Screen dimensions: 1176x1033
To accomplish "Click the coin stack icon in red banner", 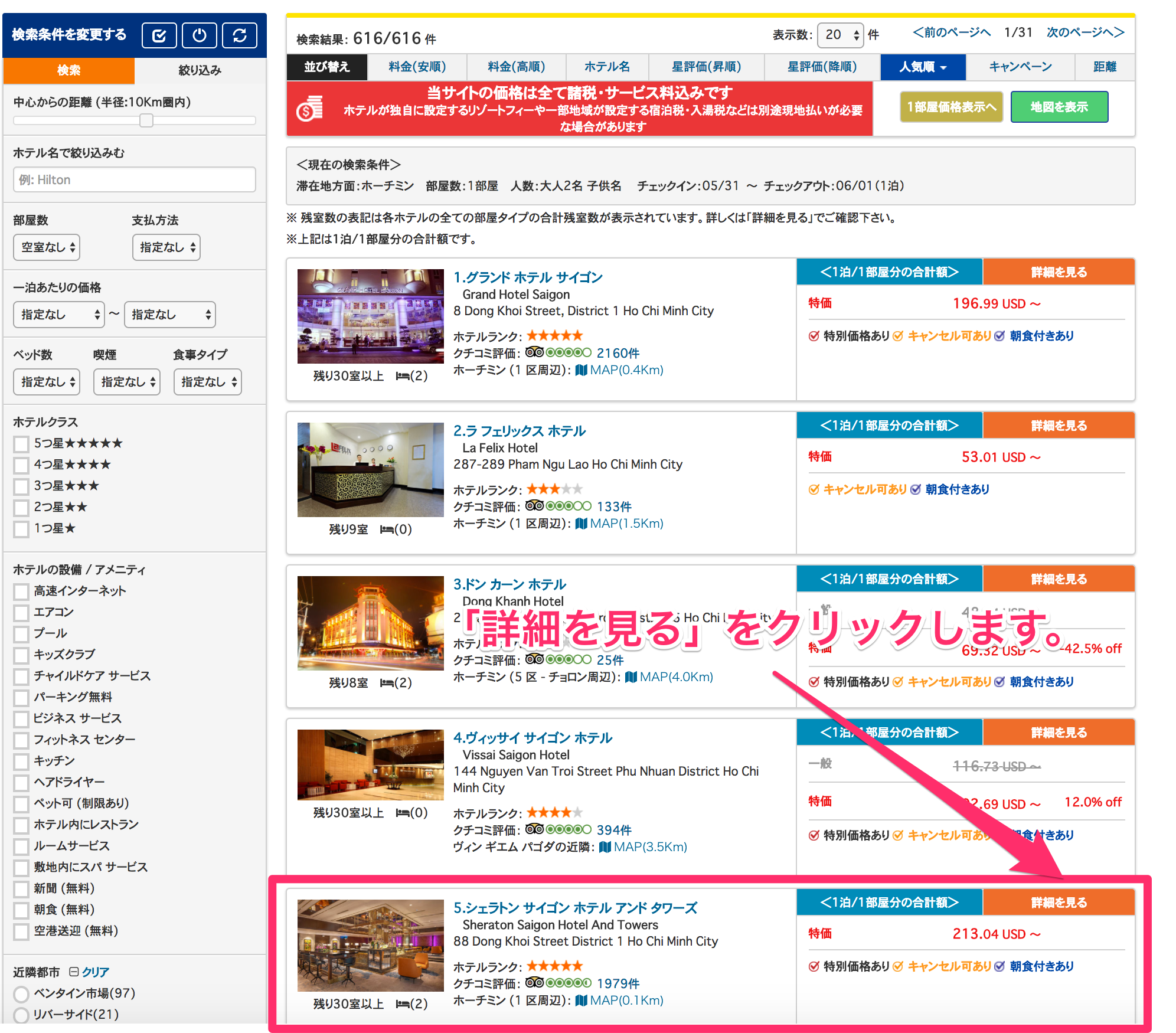I will point(310,108).
